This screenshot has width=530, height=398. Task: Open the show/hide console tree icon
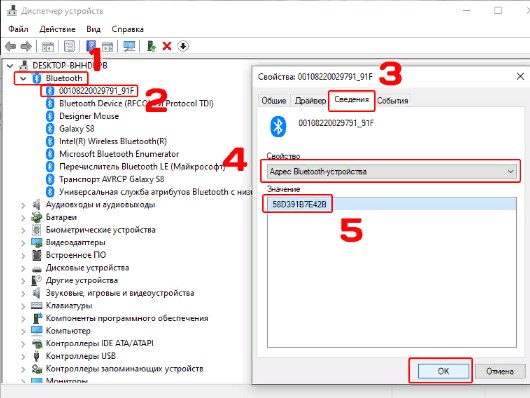click(48, 46)
